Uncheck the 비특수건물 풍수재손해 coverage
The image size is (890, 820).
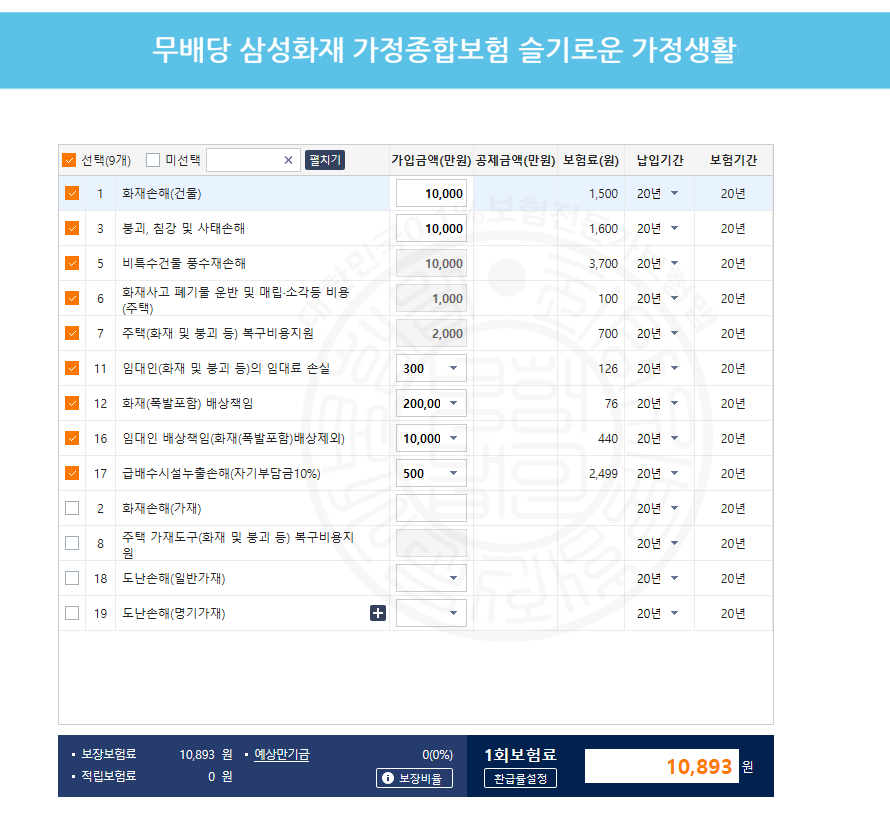point(71,263)
